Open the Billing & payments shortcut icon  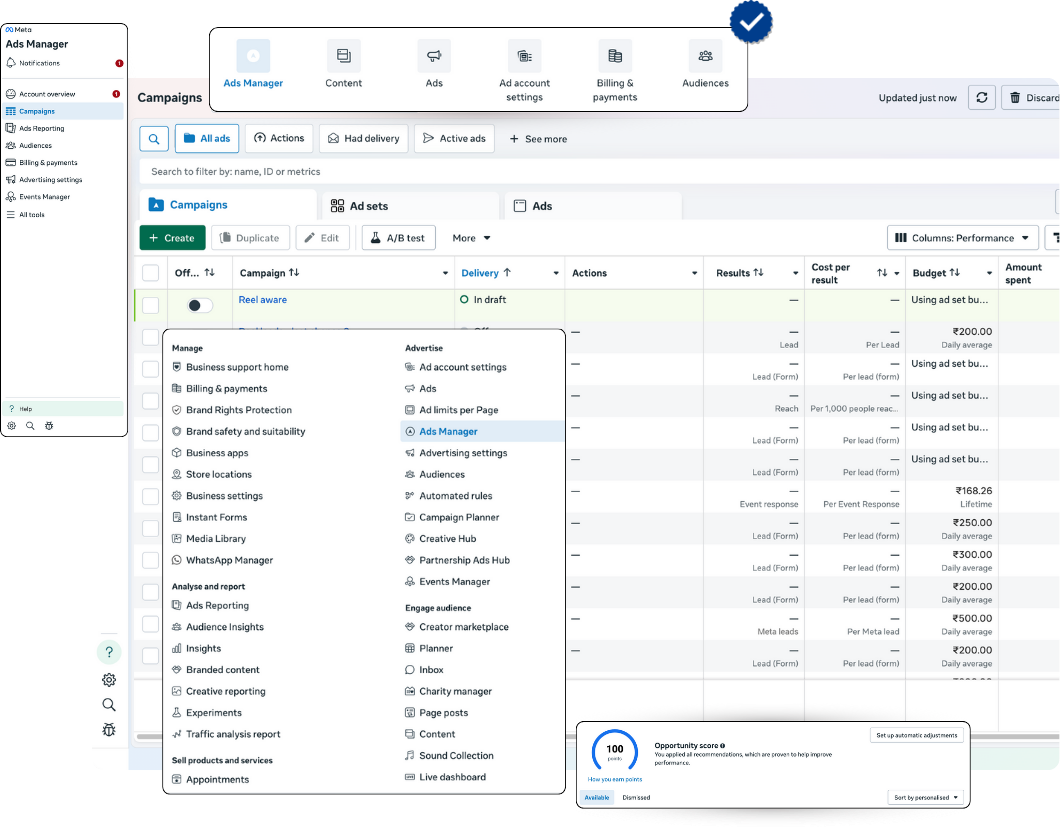(x=615, y=56)
